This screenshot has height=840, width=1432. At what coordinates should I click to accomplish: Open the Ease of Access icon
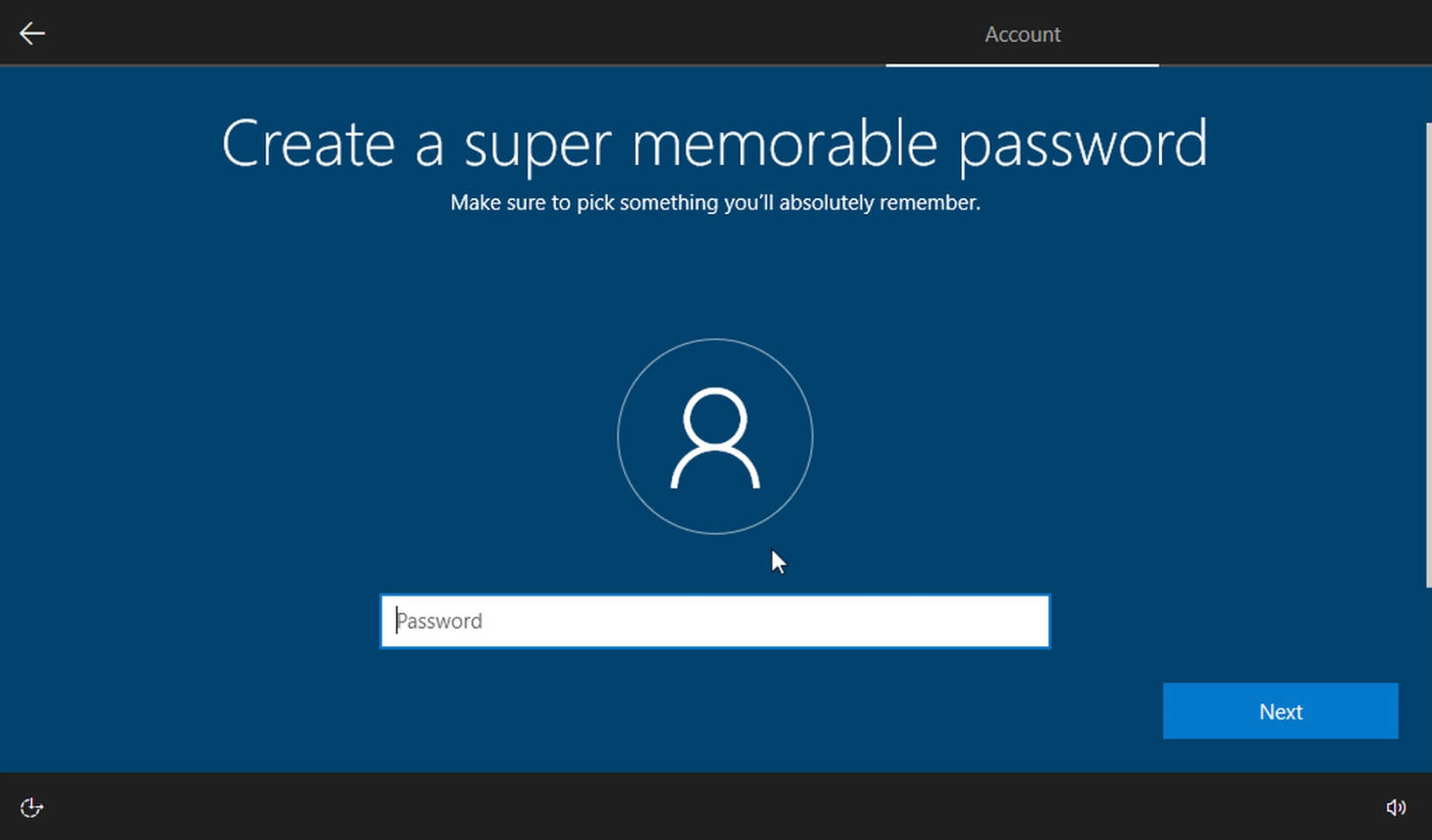(32, 807)
